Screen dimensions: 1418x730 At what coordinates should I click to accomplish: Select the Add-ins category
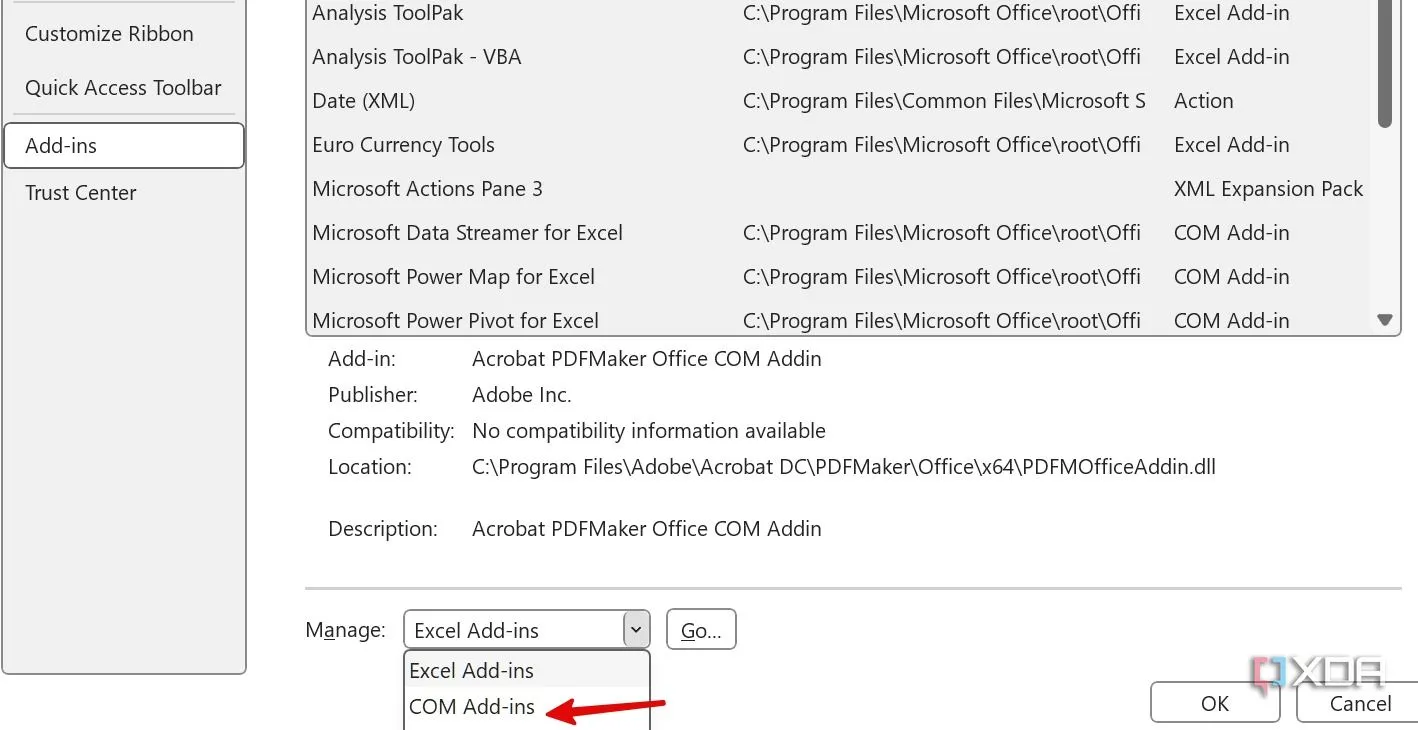pyautogui.click(x=124, y=146)
